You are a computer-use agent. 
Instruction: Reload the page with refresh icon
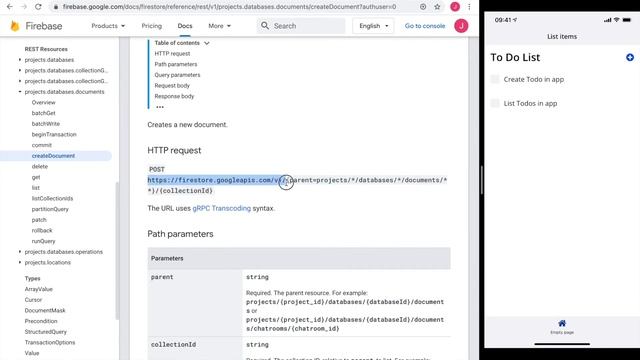[38, 7]
